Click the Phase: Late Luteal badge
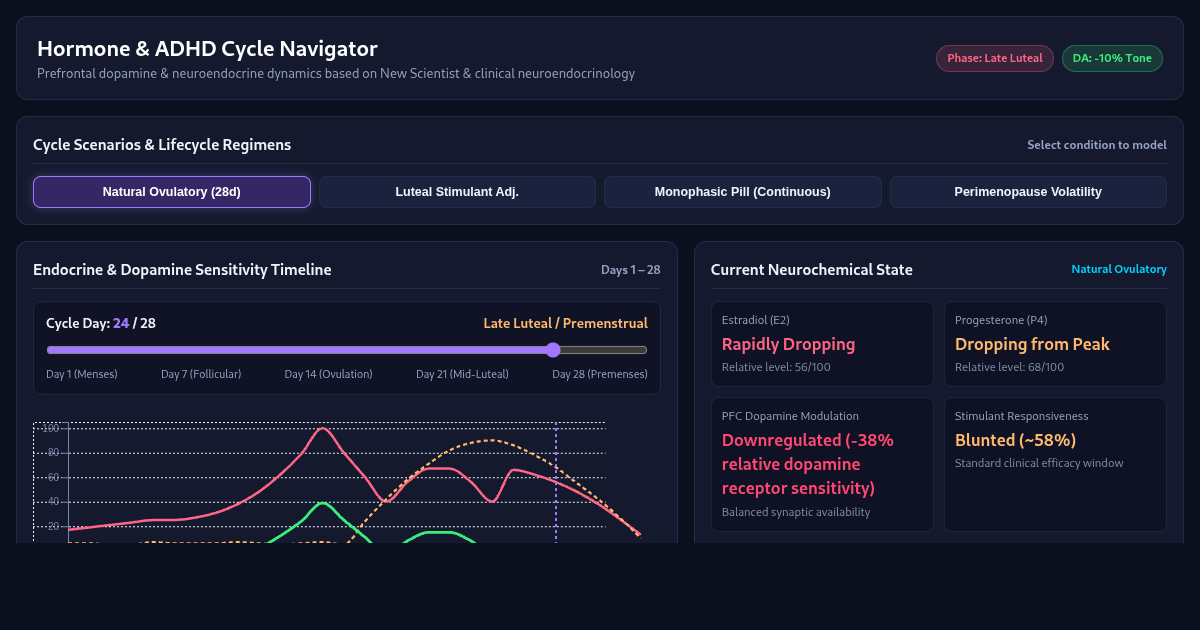This screenshot has width=1200, height=630. pyautogui.click(x=995, y=58)
